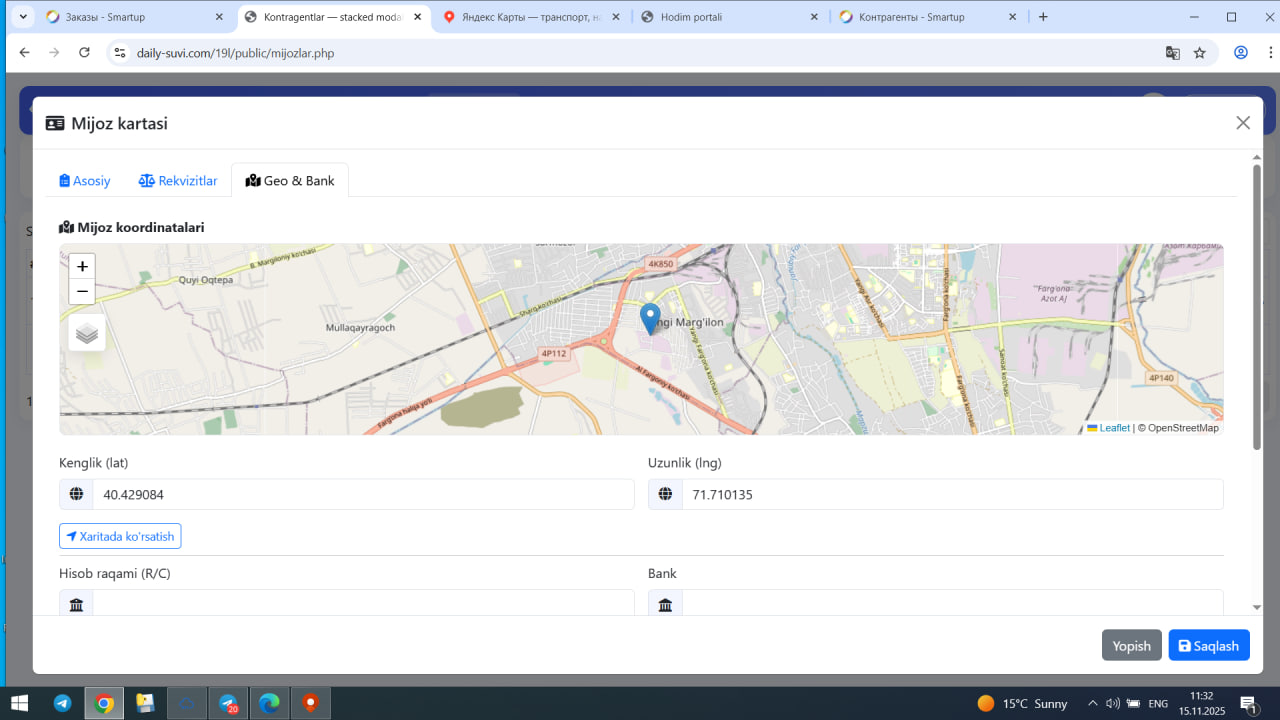The height and width of the screenshot is (720, 1280).
Task: Open the taskbar clock showing 11:32
Action: click(x=1201, y=703)
